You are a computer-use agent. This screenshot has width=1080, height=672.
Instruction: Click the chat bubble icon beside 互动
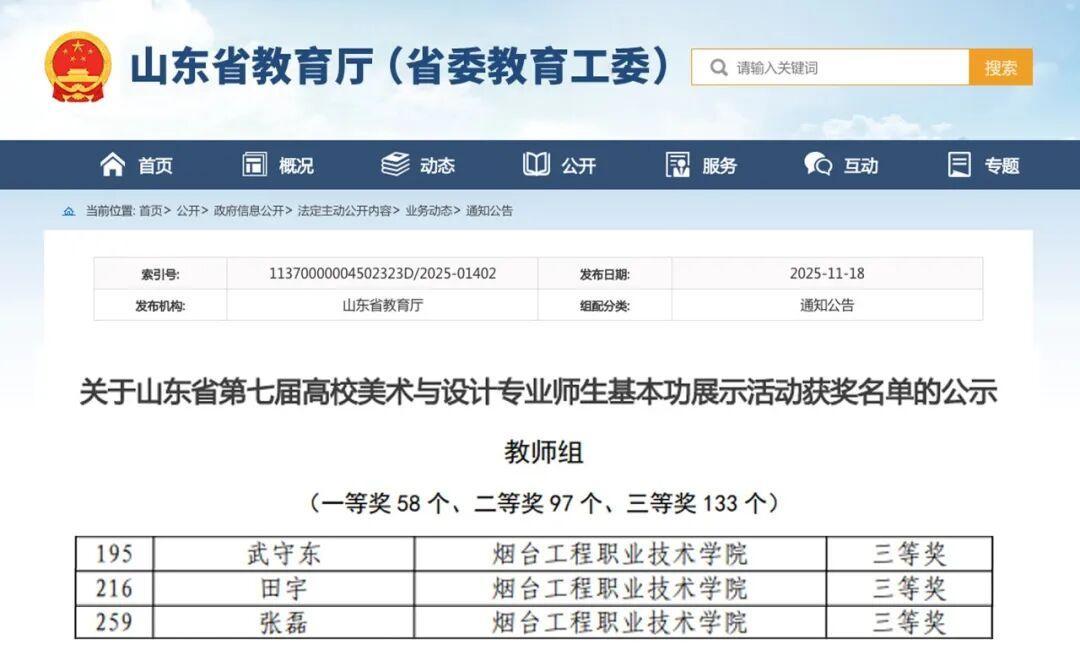(x=818, y=165)
